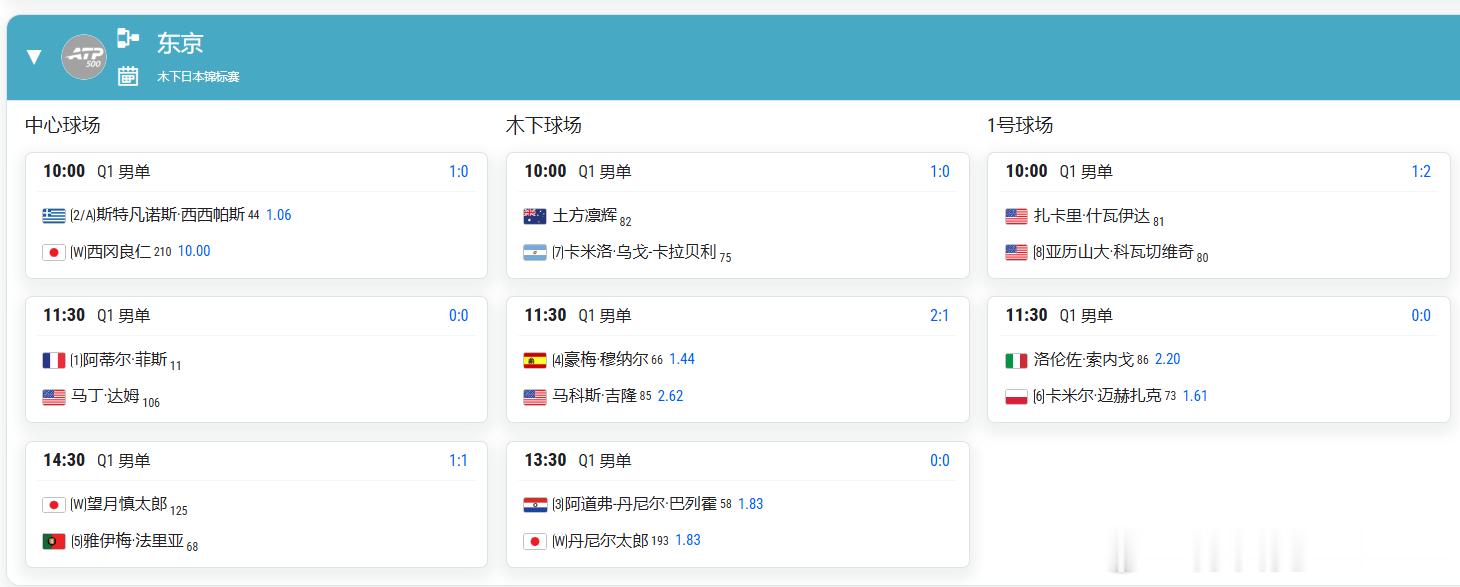The height and width of the screenshot is (587, 1460).
Task: Open the calendar schedule icon
Action: click(128, 76)
